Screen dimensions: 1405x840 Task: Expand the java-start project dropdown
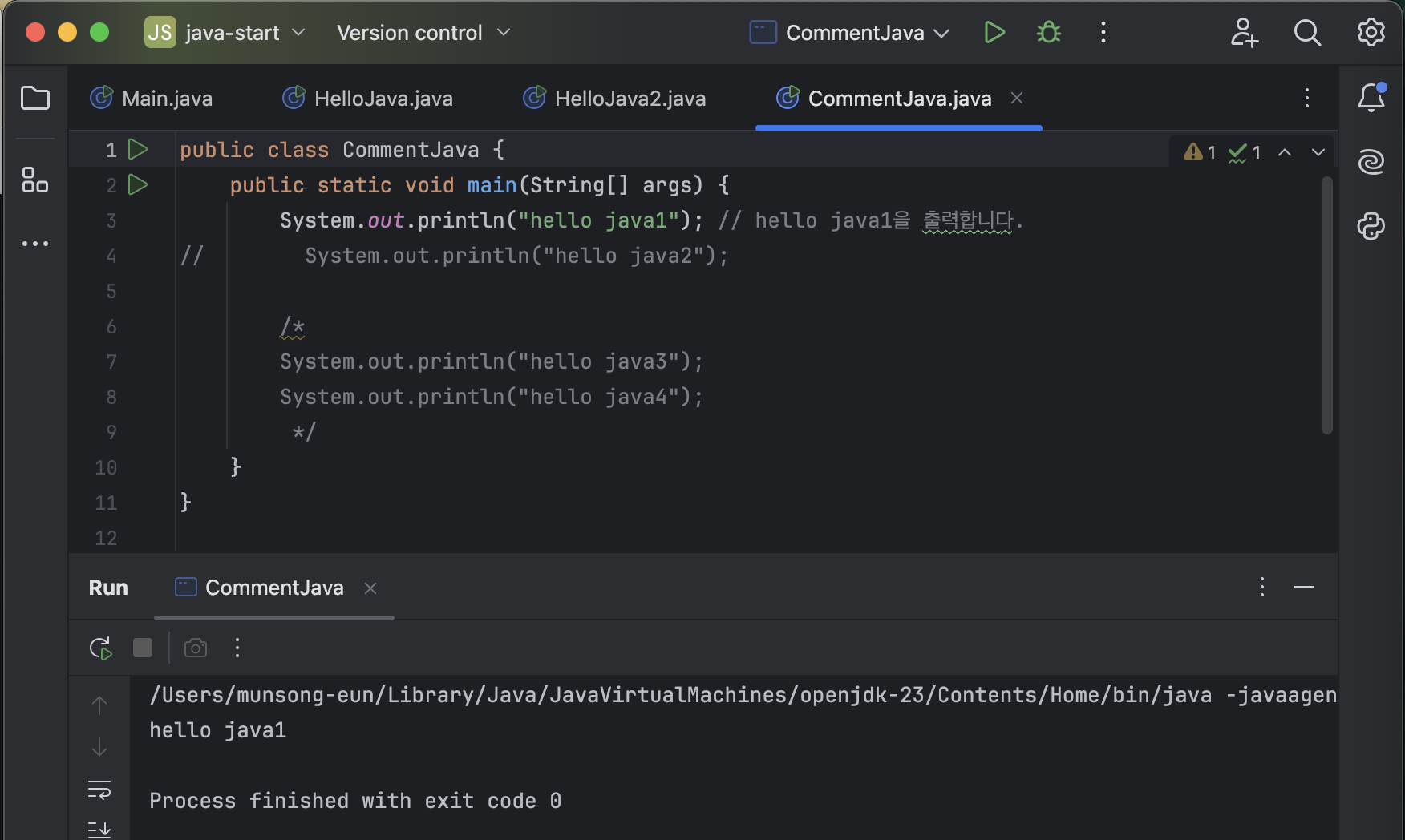[x=225, y=33]
